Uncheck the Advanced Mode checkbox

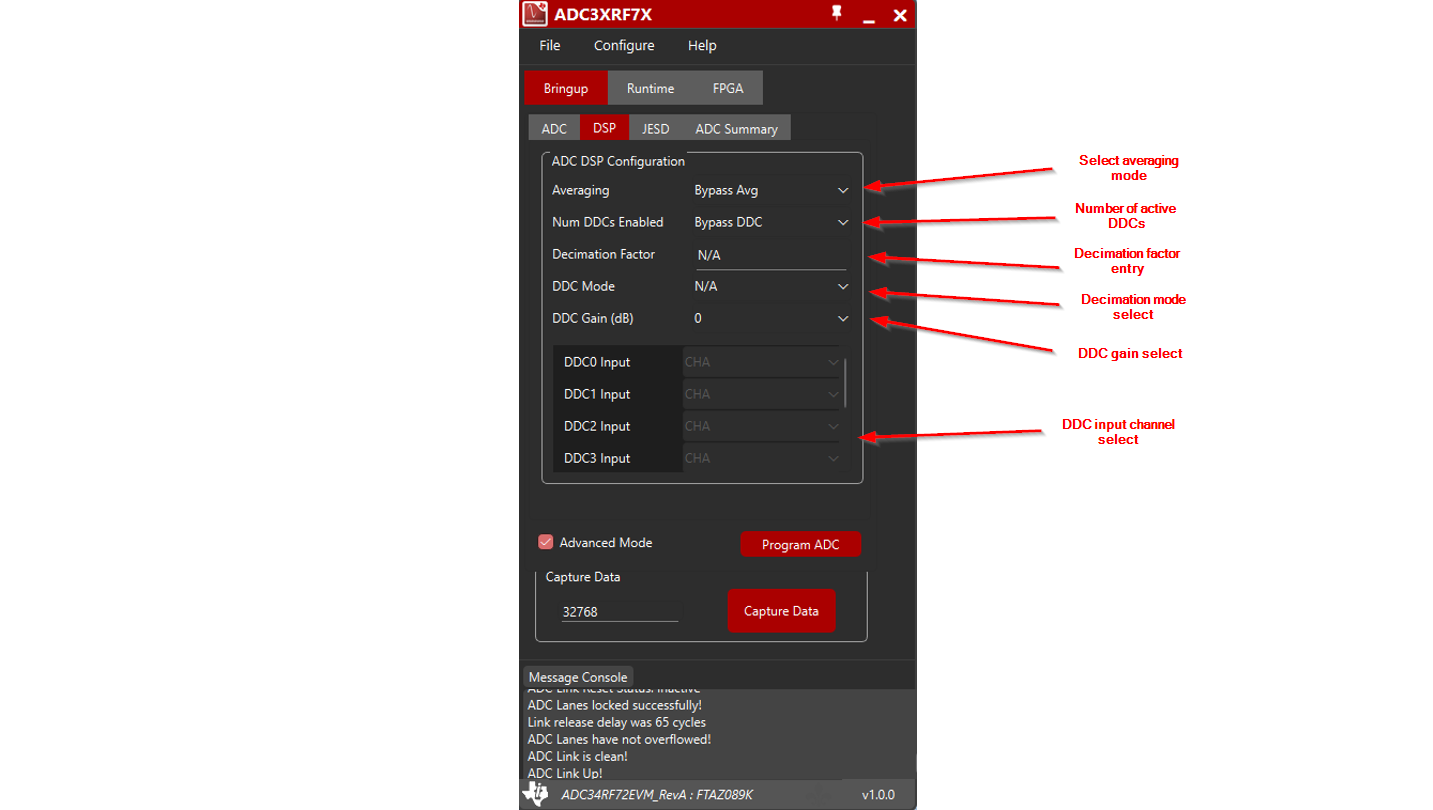click(546, 542)
